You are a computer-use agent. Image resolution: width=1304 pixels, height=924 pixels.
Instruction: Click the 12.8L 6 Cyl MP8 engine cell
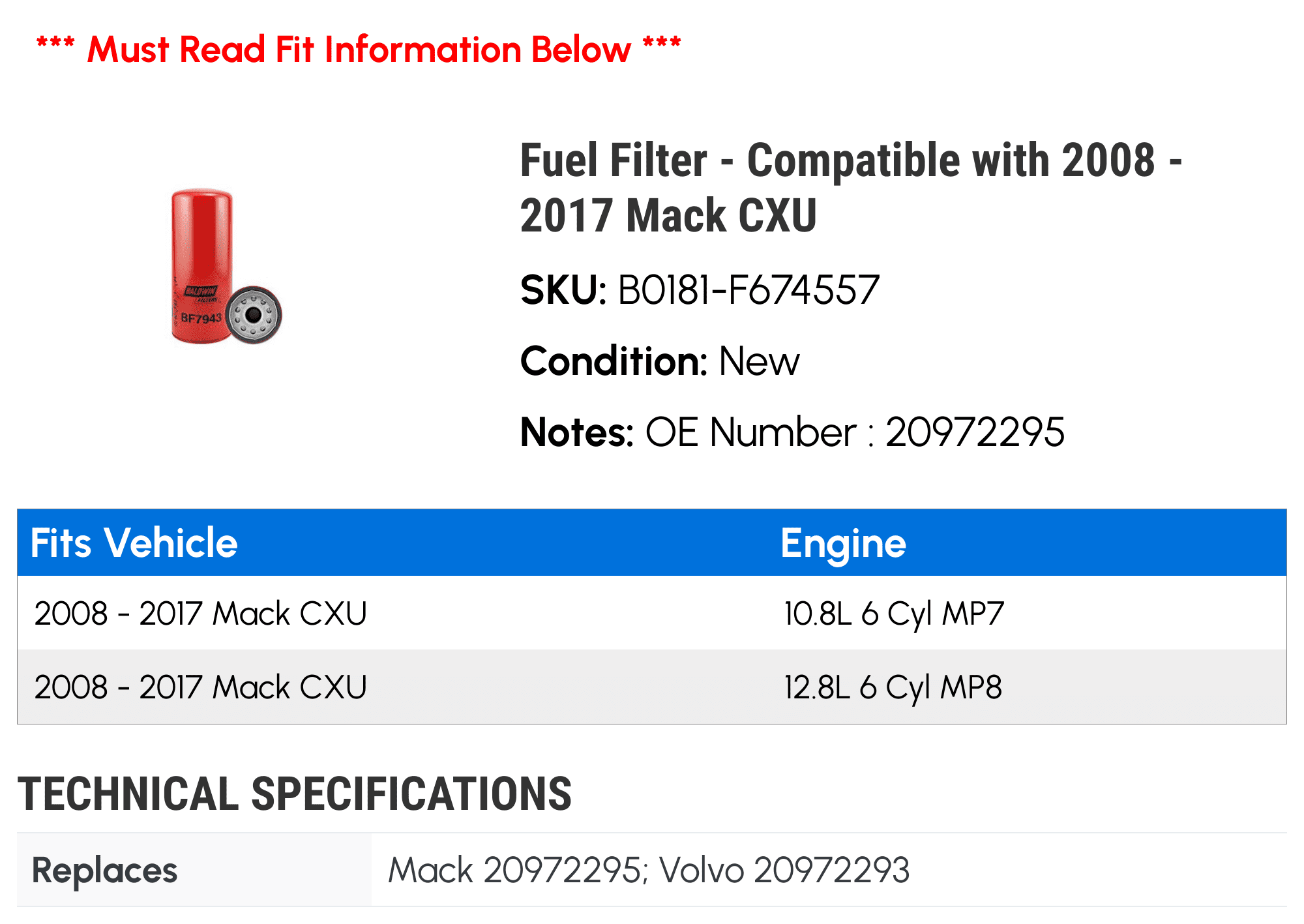point(893,687)
